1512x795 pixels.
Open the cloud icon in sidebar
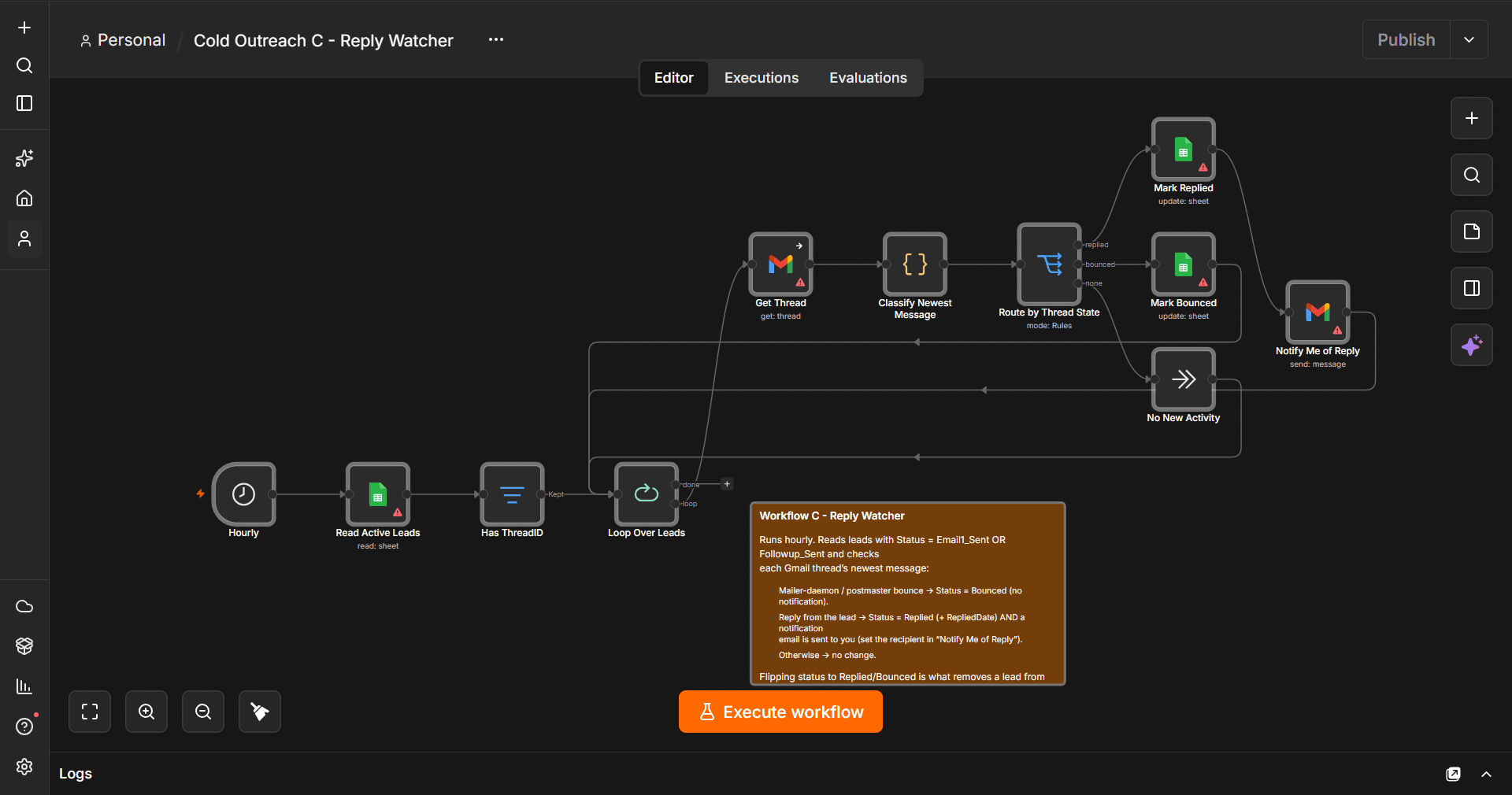24,606
